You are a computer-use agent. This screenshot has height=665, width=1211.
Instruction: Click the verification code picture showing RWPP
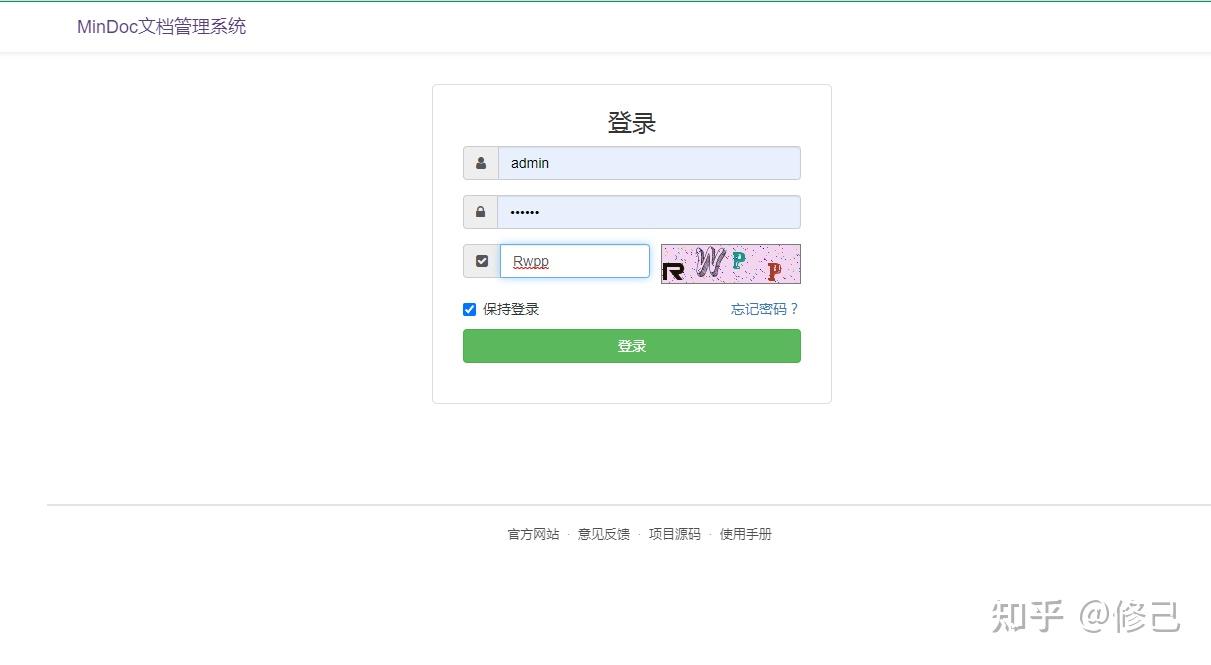point(731,263)
